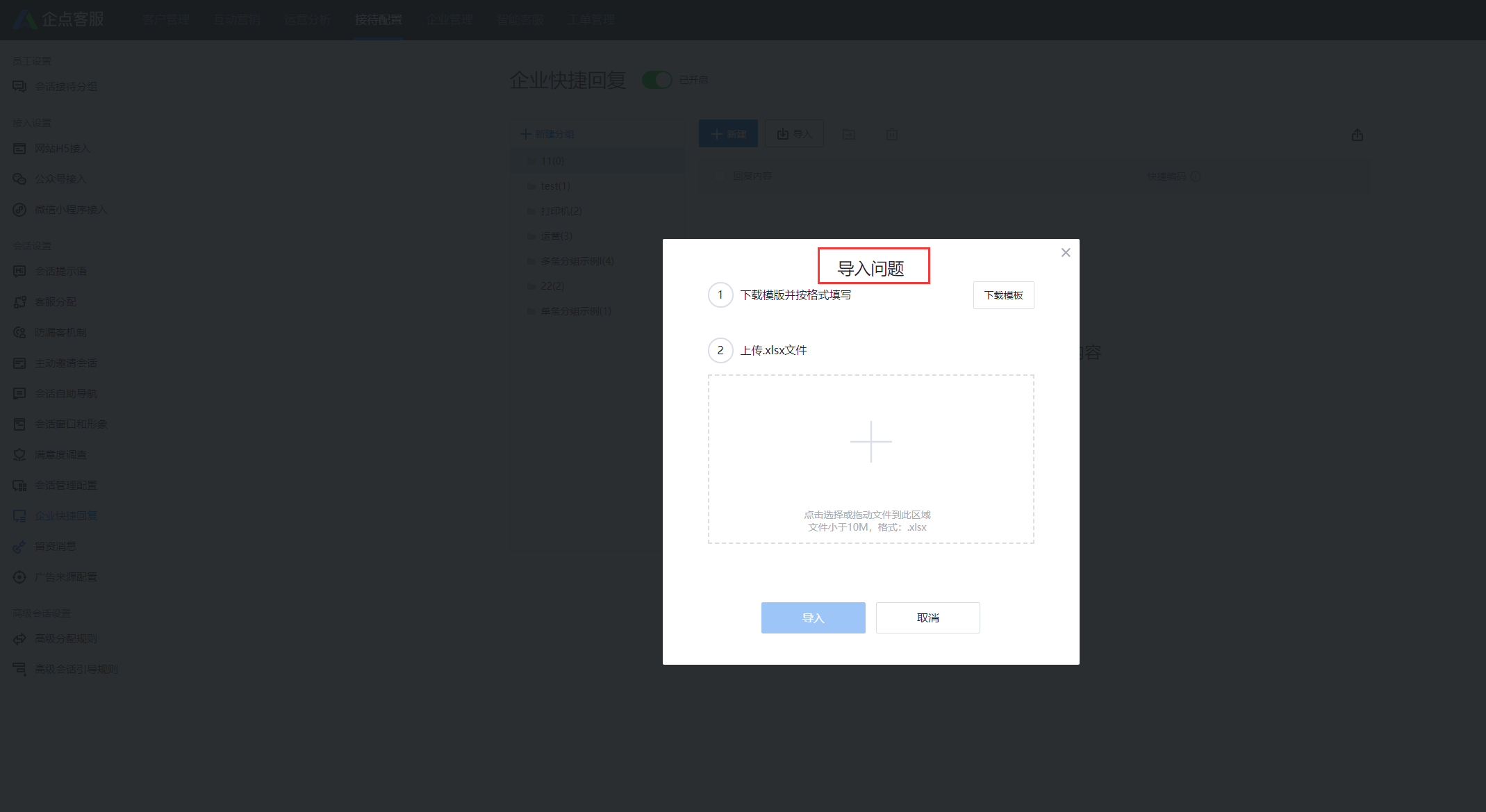Click the 微信小程序接入 mini-program icon
Image resolution: width=1486 pixels, height=812 pixels.
pyautogui.click(x=19, y=210)
